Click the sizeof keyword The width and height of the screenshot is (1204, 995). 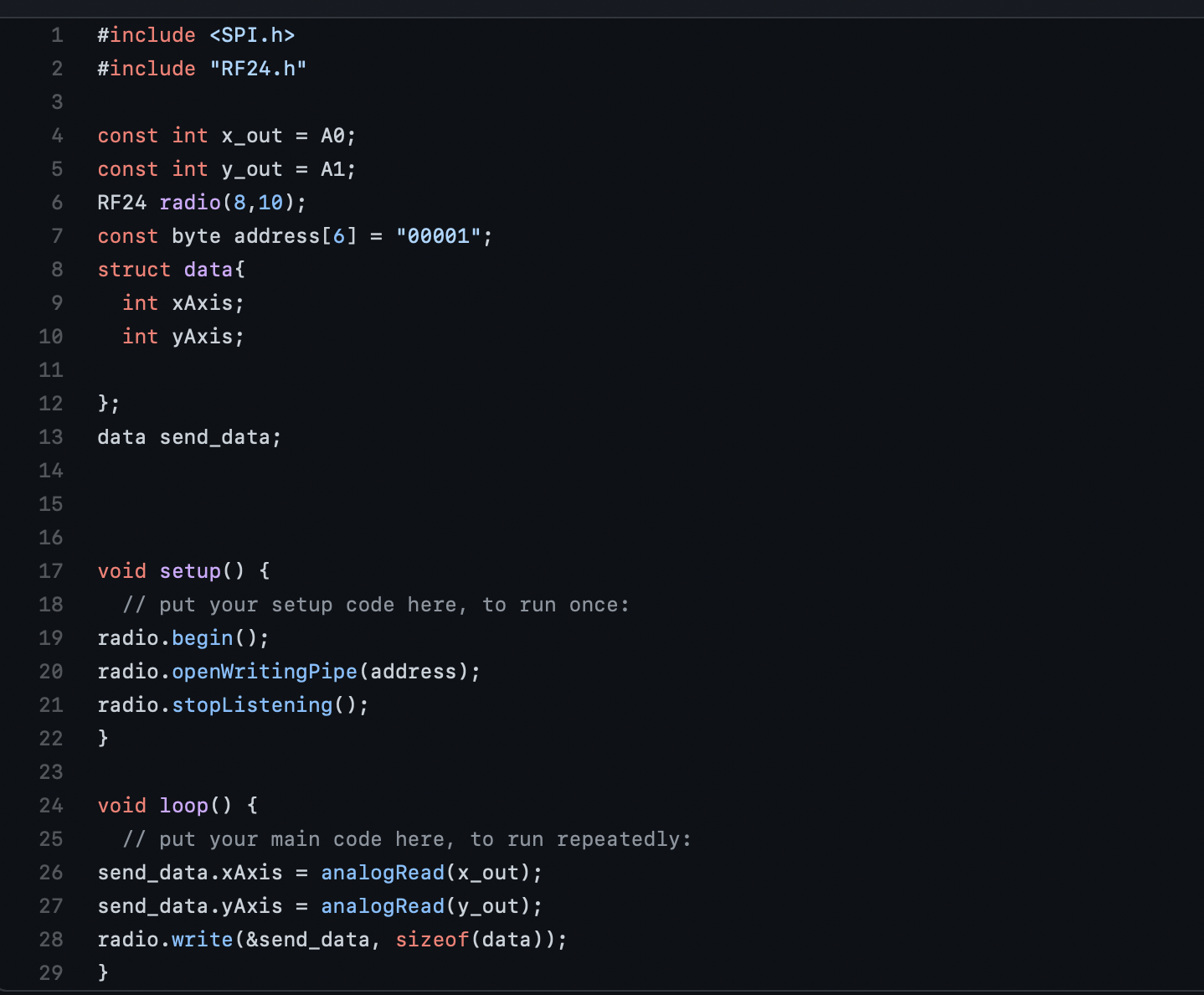point(432,940)
